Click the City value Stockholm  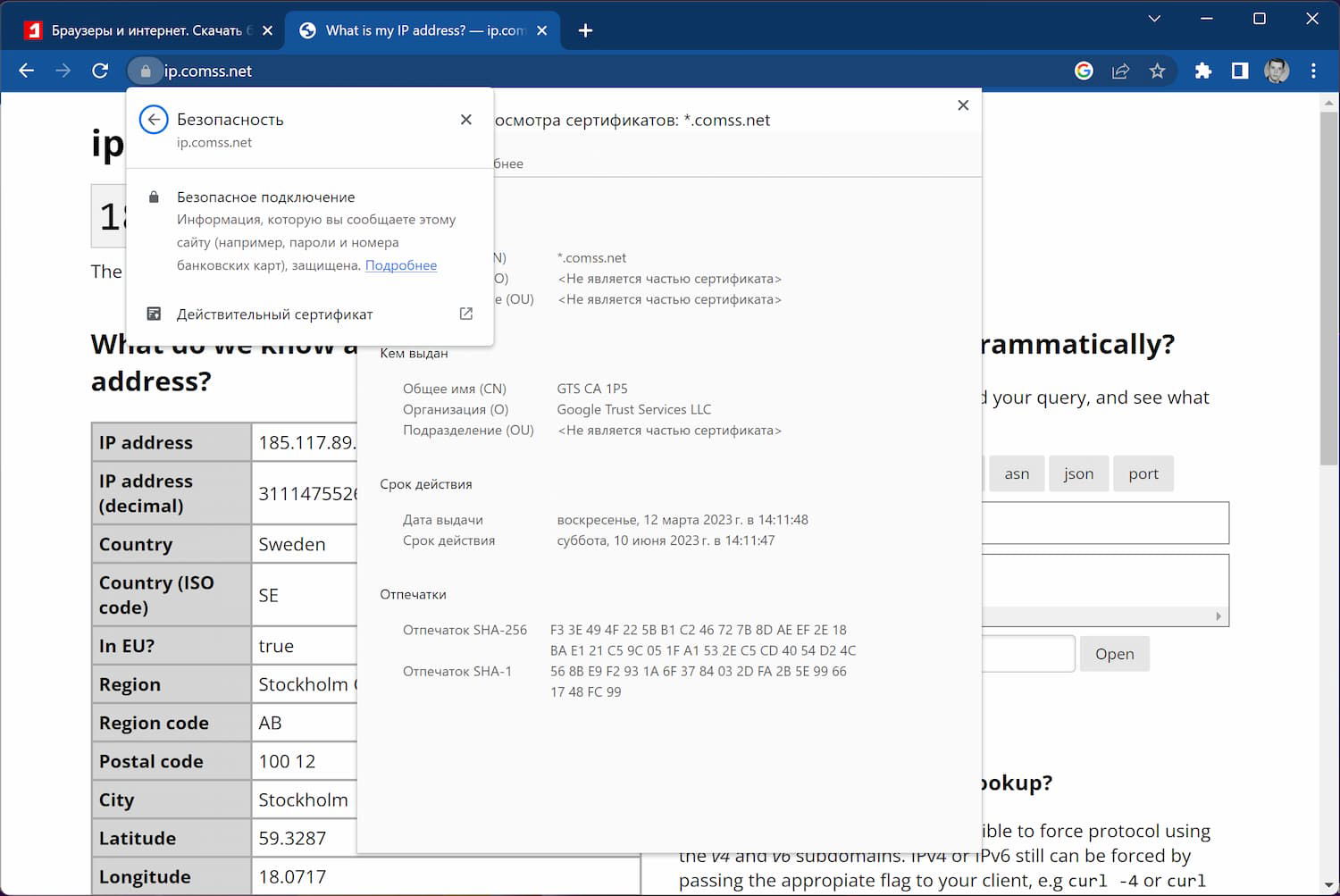[303, 800]
